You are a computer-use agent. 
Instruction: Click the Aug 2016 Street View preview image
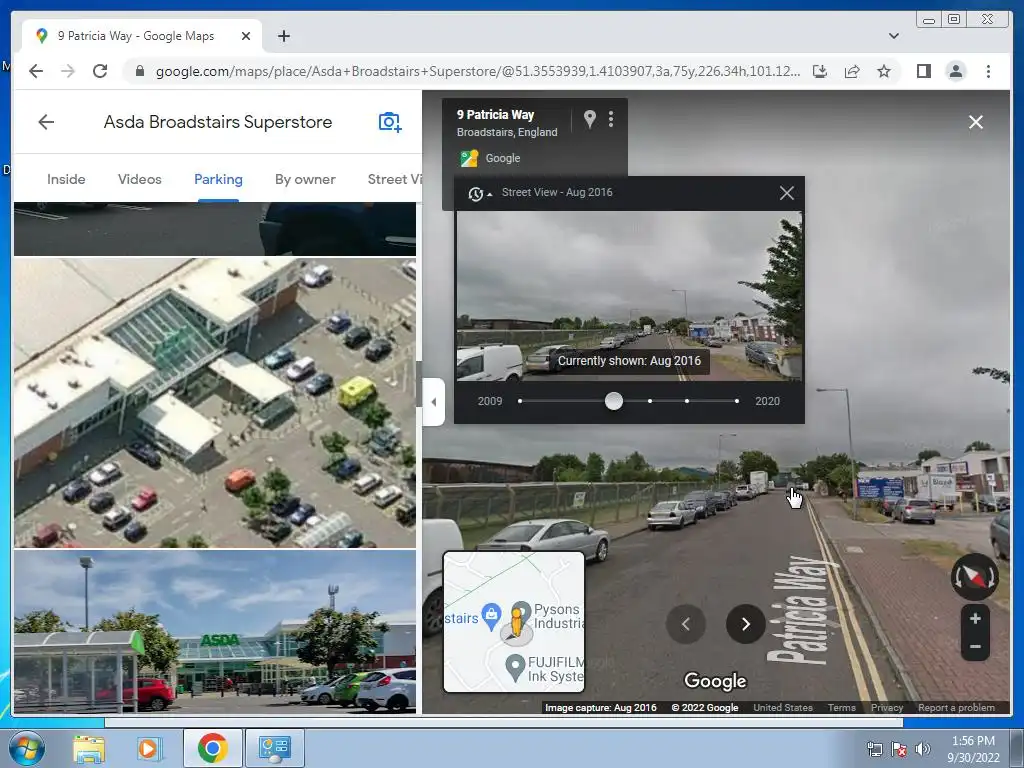click(x=629, y=296)
